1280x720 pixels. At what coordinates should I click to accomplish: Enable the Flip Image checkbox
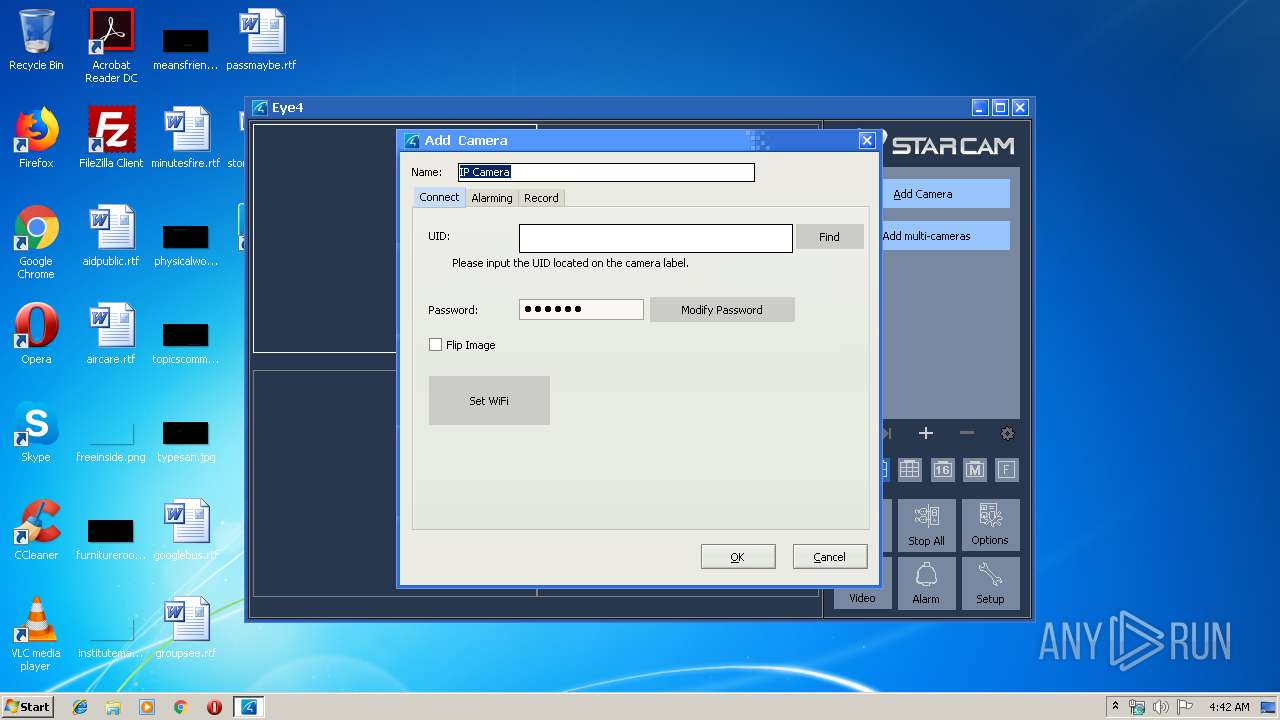coord(435,345)
